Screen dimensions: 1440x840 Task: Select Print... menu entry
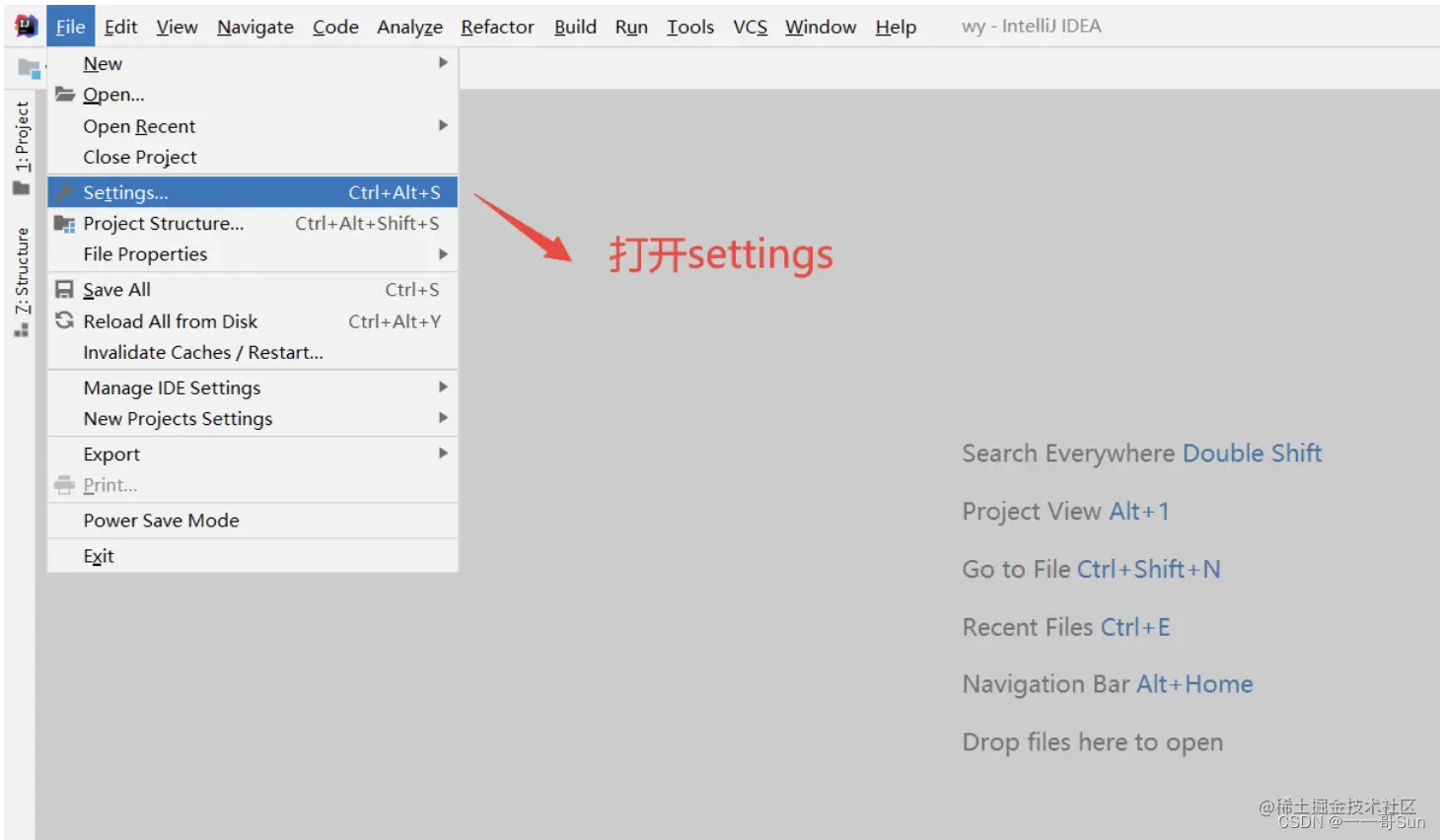(x=252, y=485)
